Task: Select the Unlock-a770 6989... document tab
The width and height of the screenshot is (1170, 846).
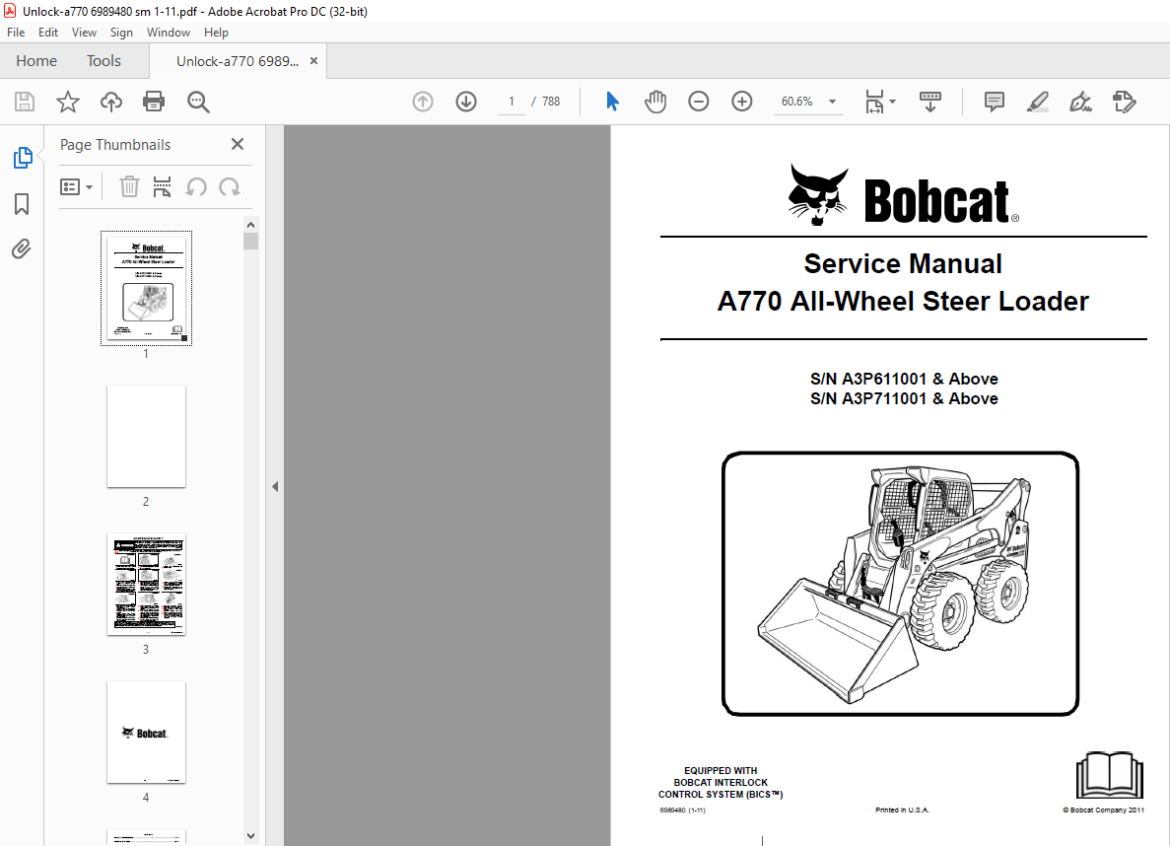Action: (x=237, y=61)
